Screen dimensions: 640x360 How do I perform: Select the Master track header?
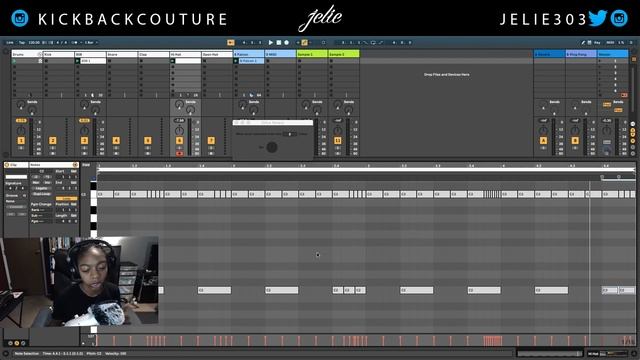[x=613, y=54]
